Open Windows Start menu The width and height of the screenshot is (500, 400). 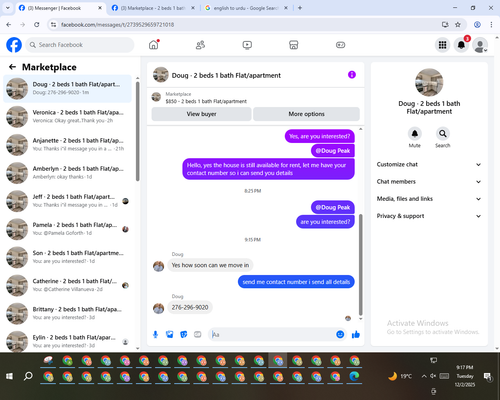coord(9,376)
